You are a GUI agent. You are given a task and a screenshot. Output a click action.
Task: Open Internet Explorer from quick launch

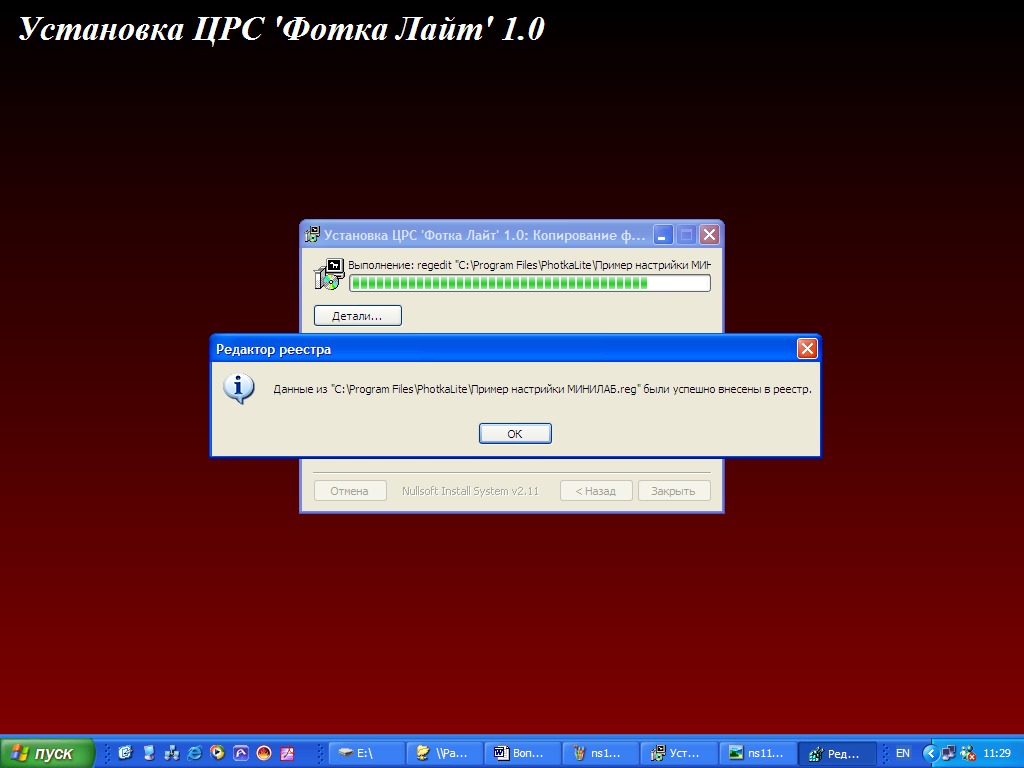[194, 753]
